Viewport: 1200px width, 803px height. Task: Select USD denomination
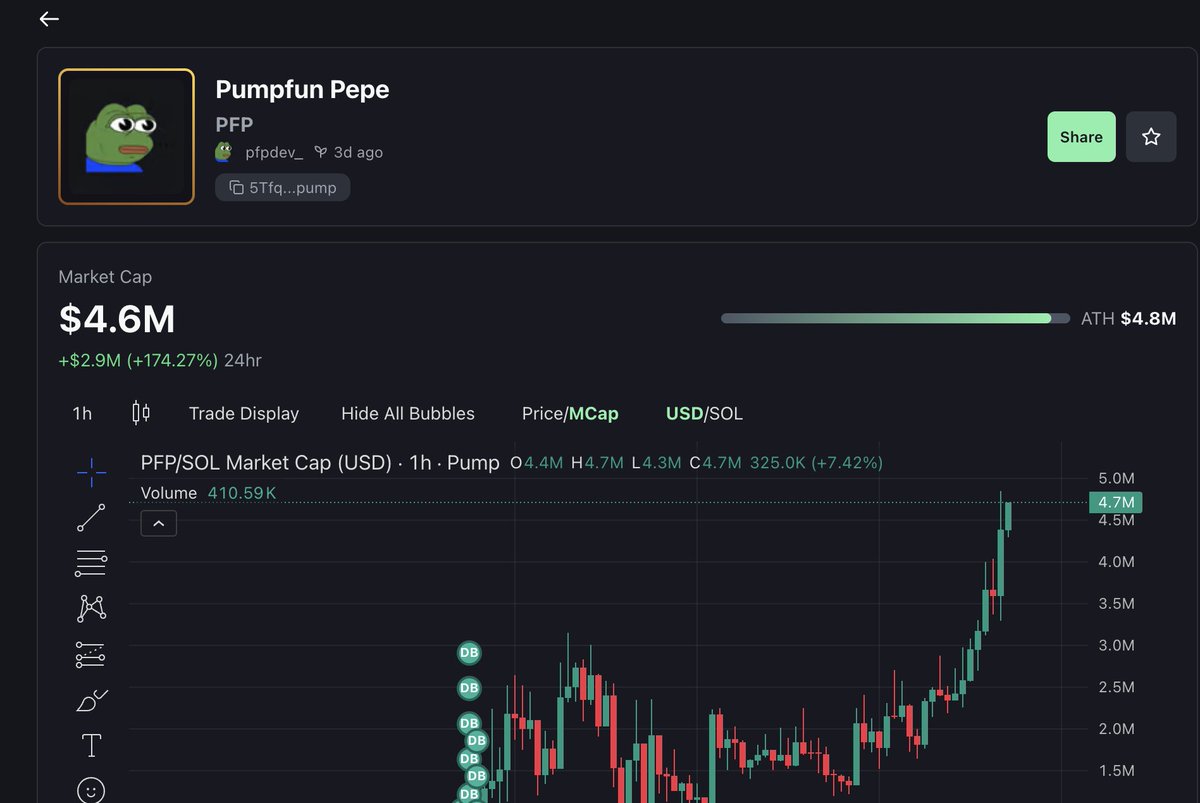coord(684,413)
